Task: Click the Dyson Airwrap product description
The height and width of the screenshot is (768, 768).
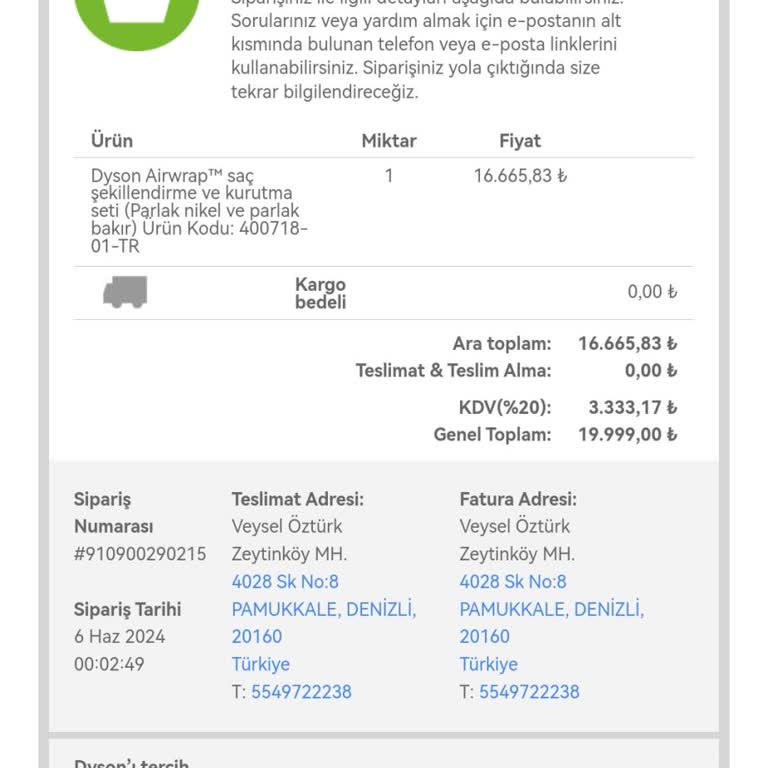Action: coord(199,211)
